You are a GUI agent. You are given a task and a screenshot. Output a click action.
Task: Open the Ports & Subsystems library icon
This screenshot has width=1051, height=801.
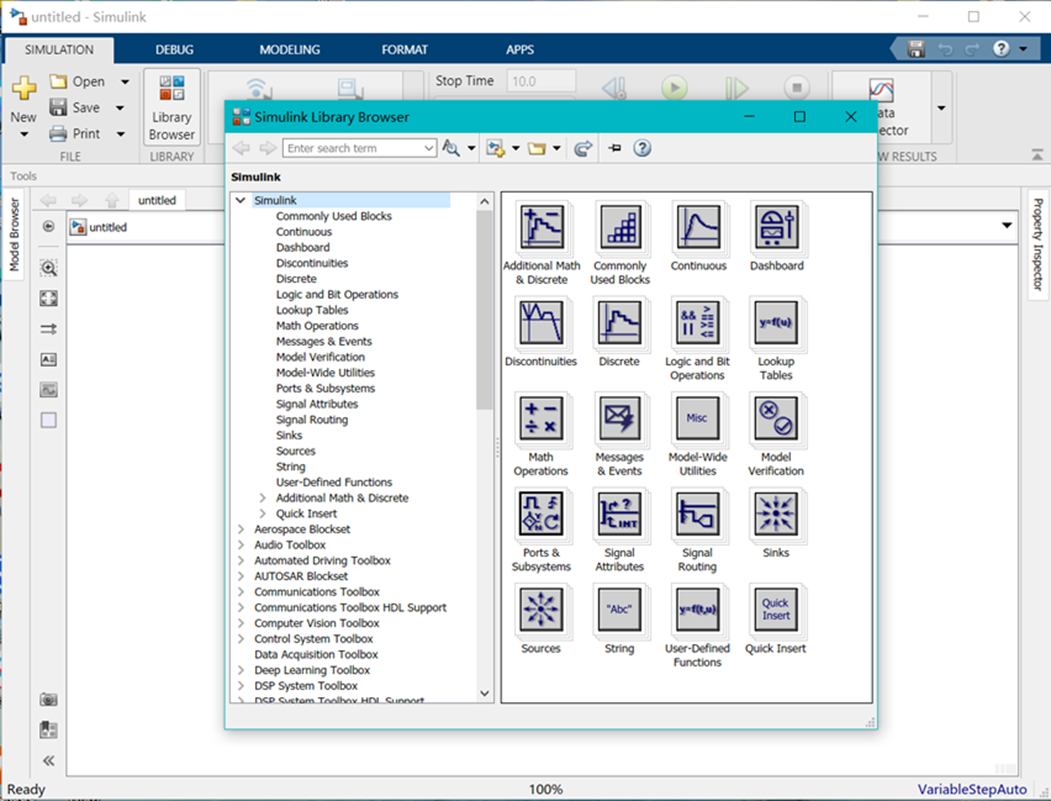(x=542, y=515)
